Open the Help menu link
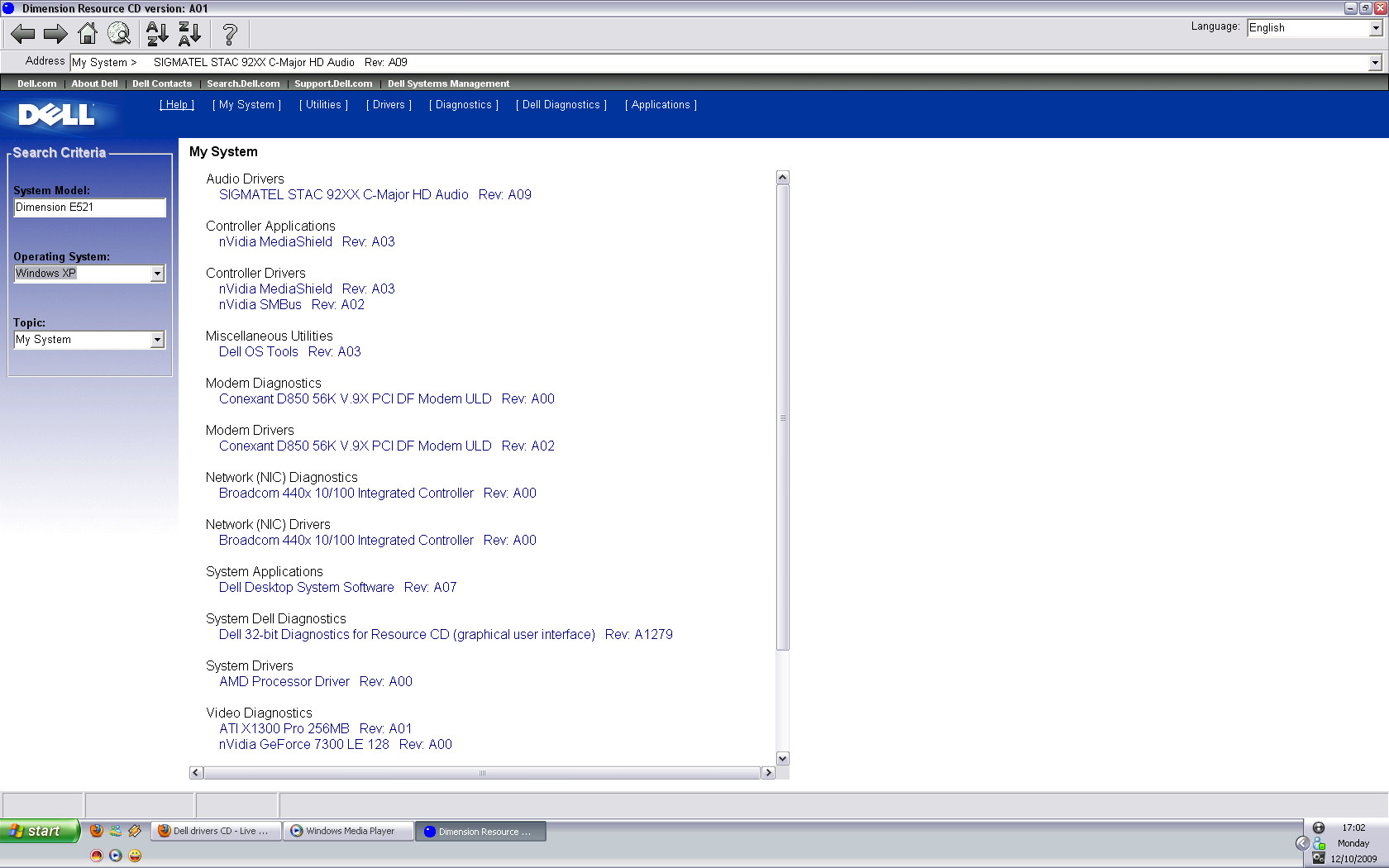The image size is (1389, 868). tap(177, 105)
